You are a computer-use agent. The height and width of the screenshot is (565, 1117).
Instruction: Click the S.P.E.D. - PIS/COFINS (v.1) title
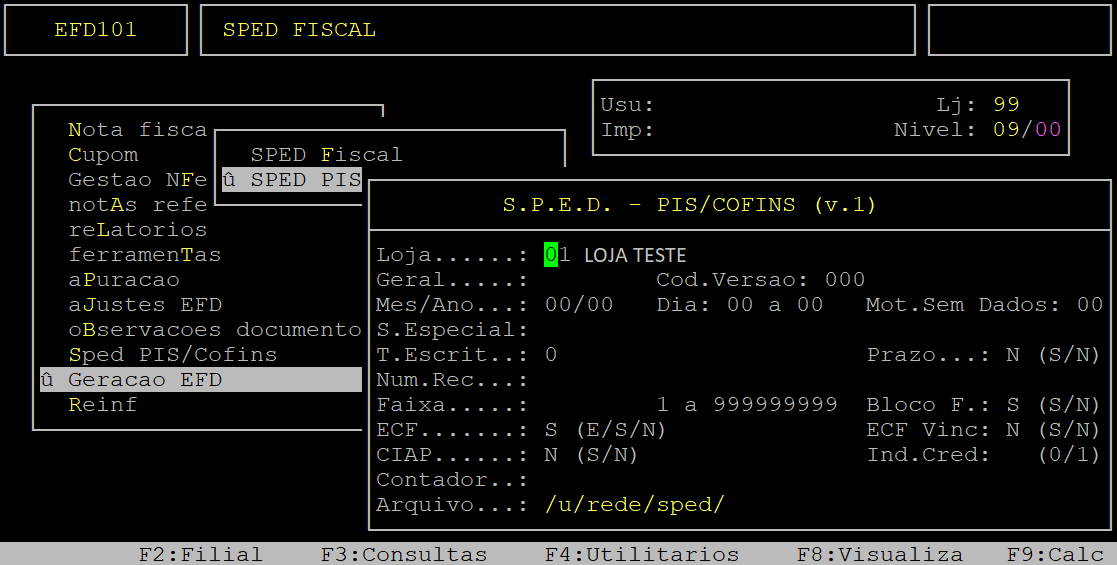click(690, 204)
